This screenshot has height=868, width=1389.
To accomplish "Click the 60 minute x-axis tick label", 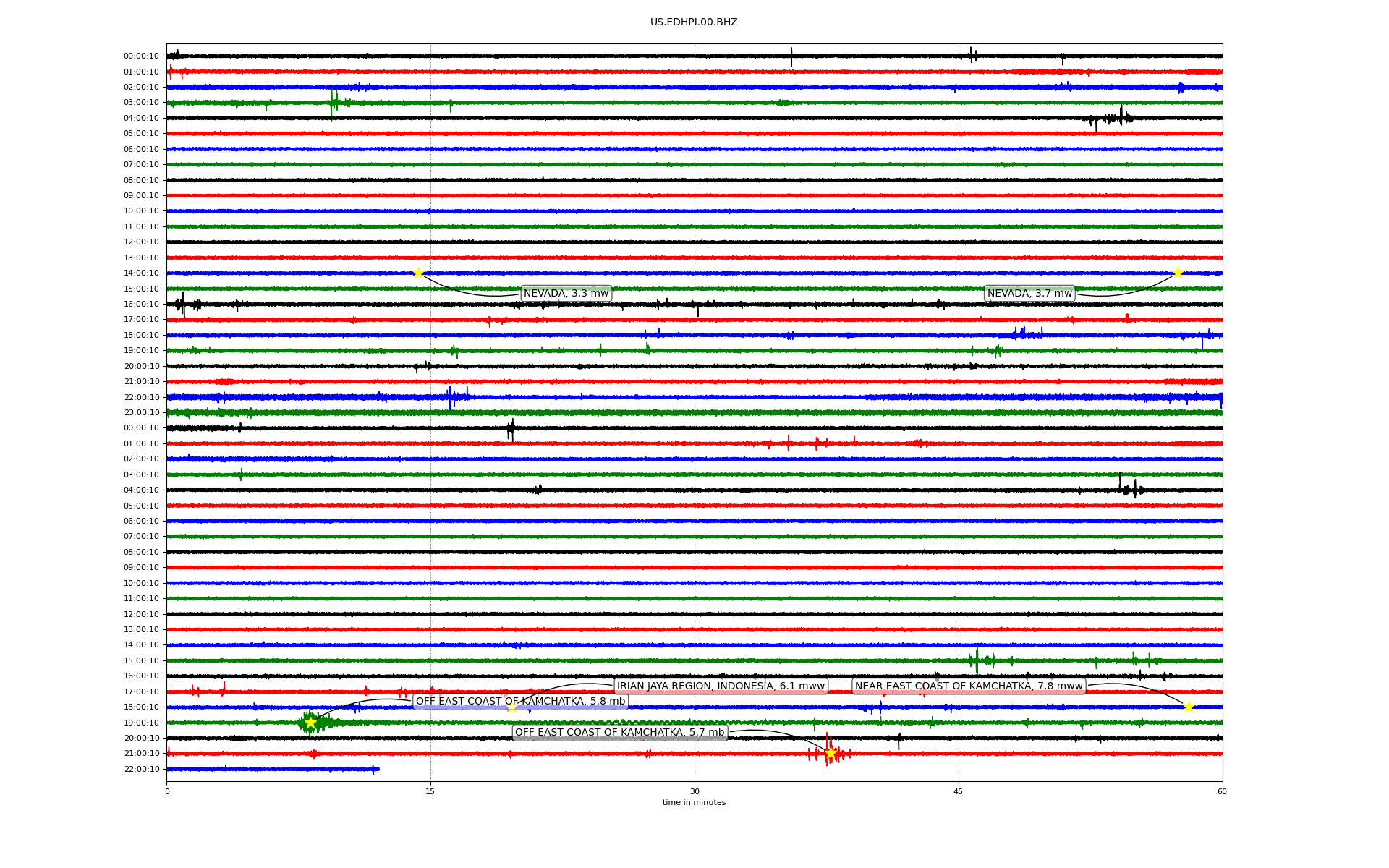I will pos(1222,791).
